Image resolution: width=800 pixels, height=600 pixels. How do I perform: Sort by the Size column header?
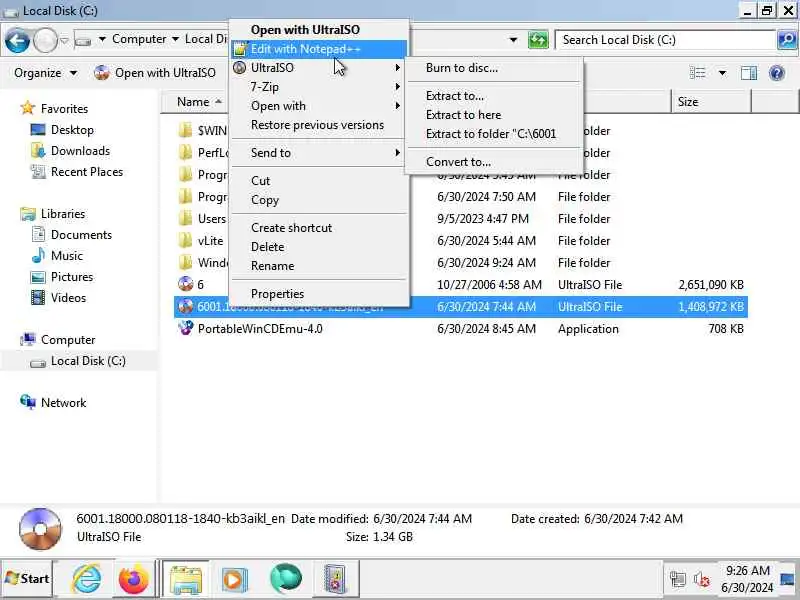click(x=711, y=102)
